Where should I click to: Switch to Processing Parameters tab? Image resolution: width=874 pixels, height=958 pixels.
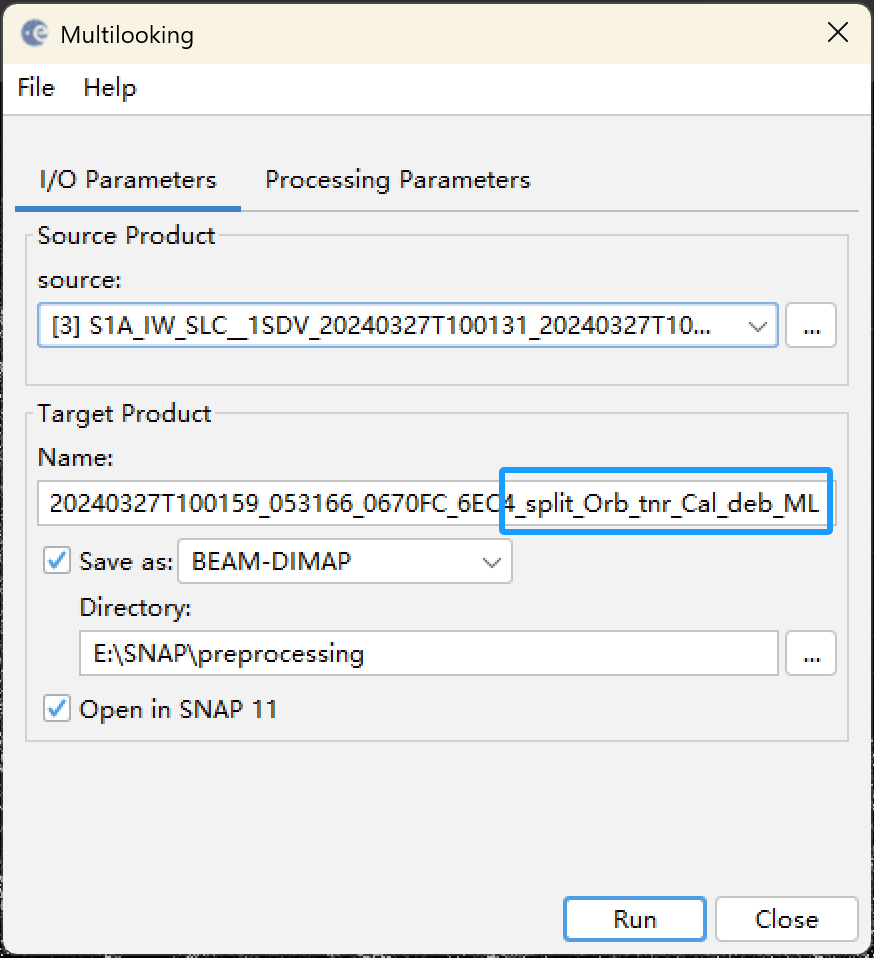pyautogui.click(x=398, y=180)
